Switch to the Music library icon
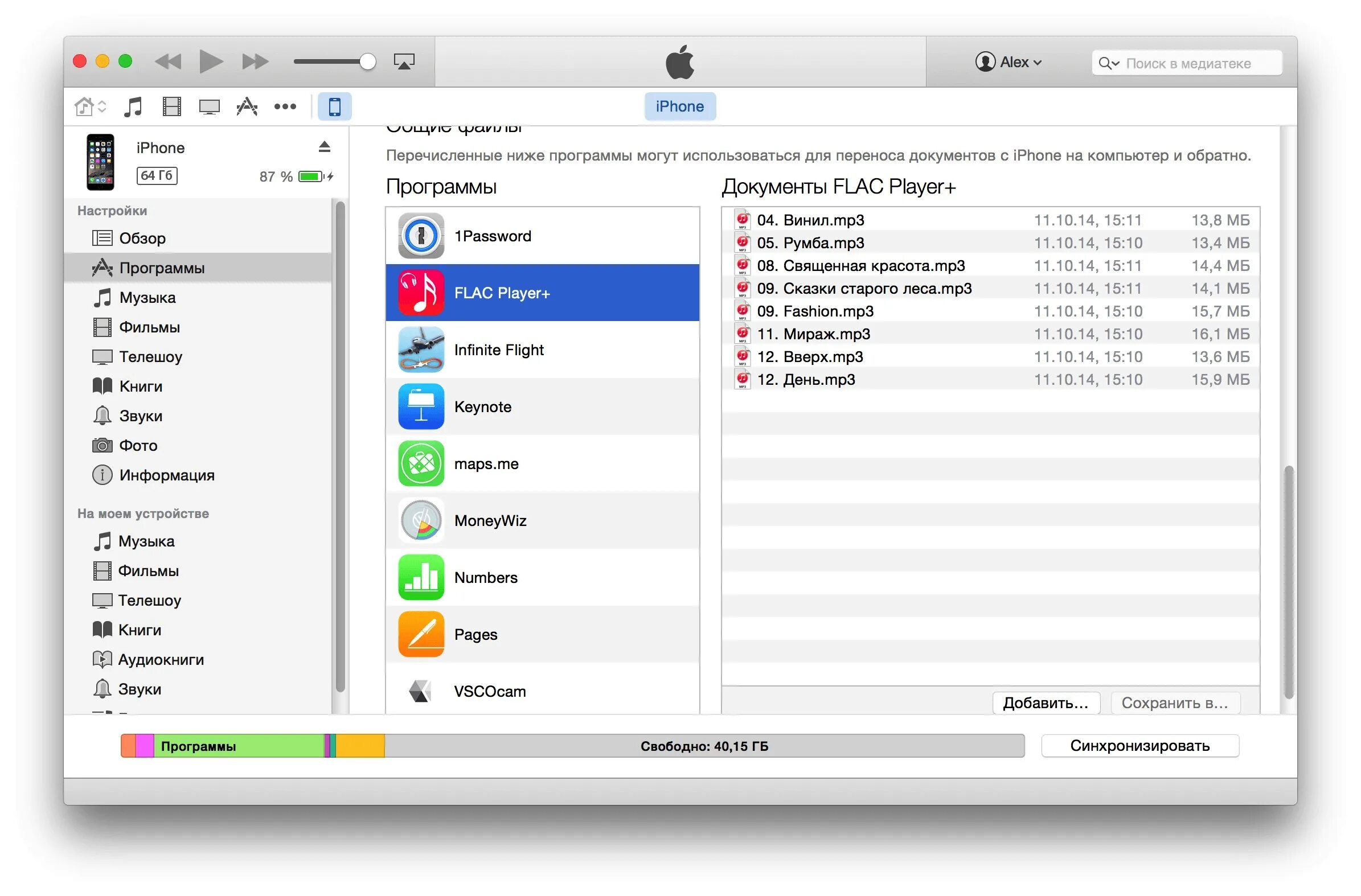Image resolution: width=1361 pixels, height=896 pixels. coord(133,106)
